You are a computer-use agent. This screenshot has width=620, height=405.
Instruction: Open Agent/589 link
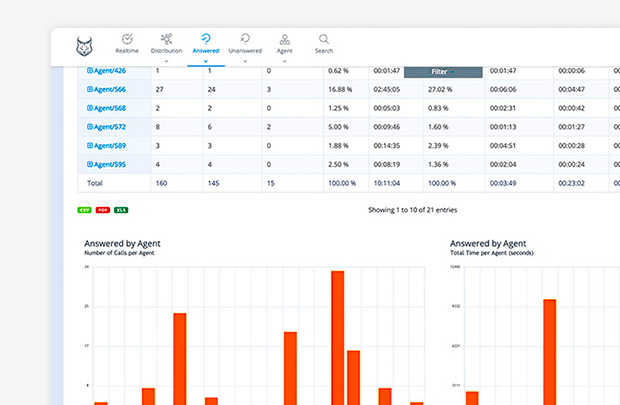[x=110, y=146]
